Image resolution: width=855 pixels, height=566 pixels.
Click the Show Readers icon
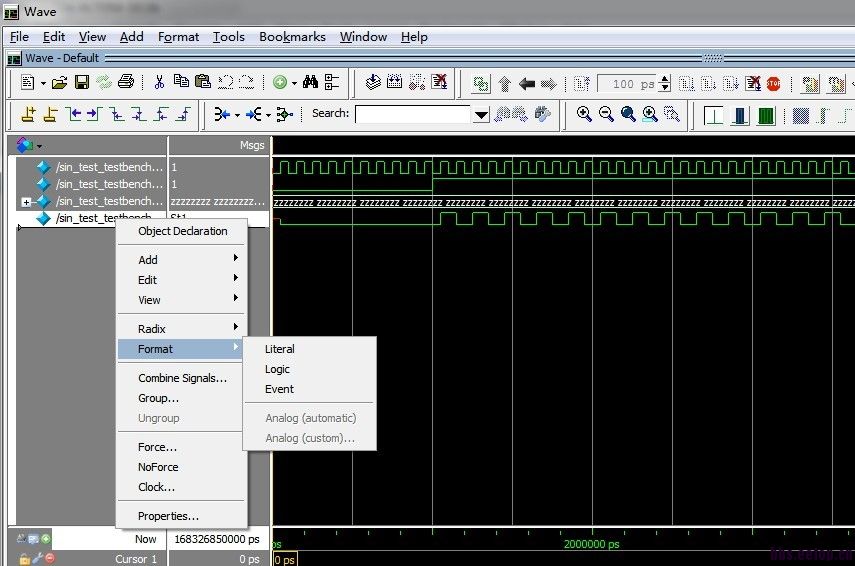pos(254,114)
